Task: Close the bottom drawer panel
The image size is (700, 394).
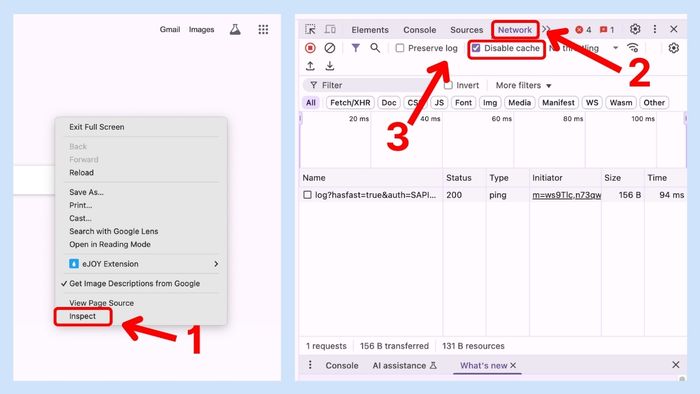Action: [675, 365]
